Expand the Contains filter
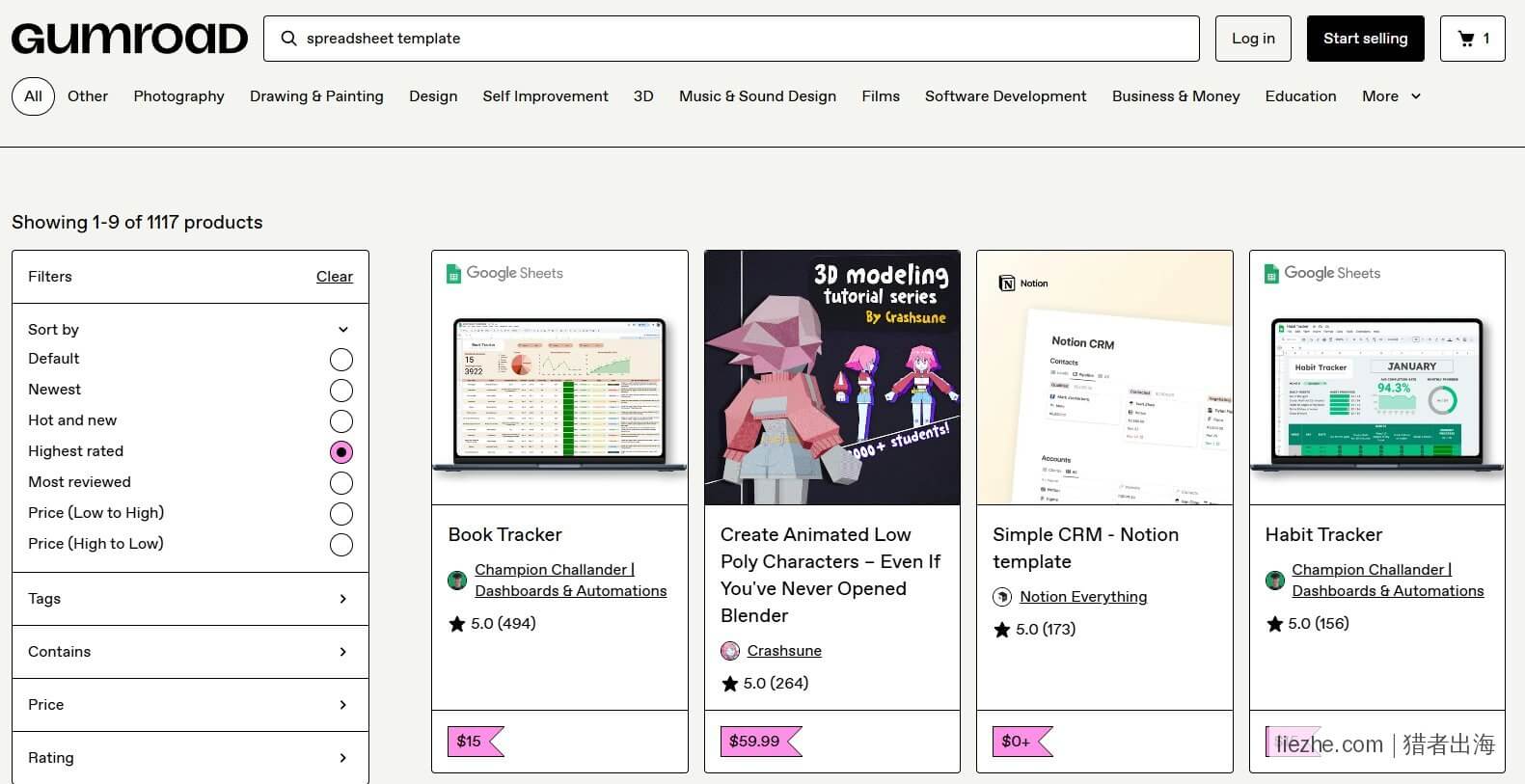Viewport: 1525px width, 784px height. [x=190, y=652]
